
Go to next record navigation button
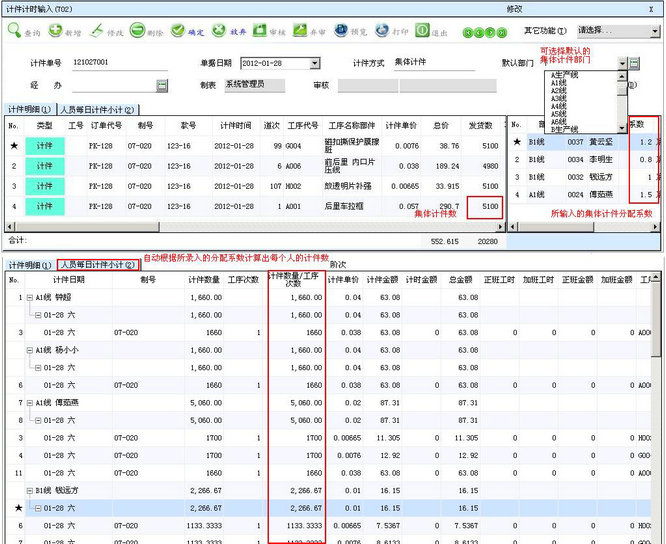[490, 32]
